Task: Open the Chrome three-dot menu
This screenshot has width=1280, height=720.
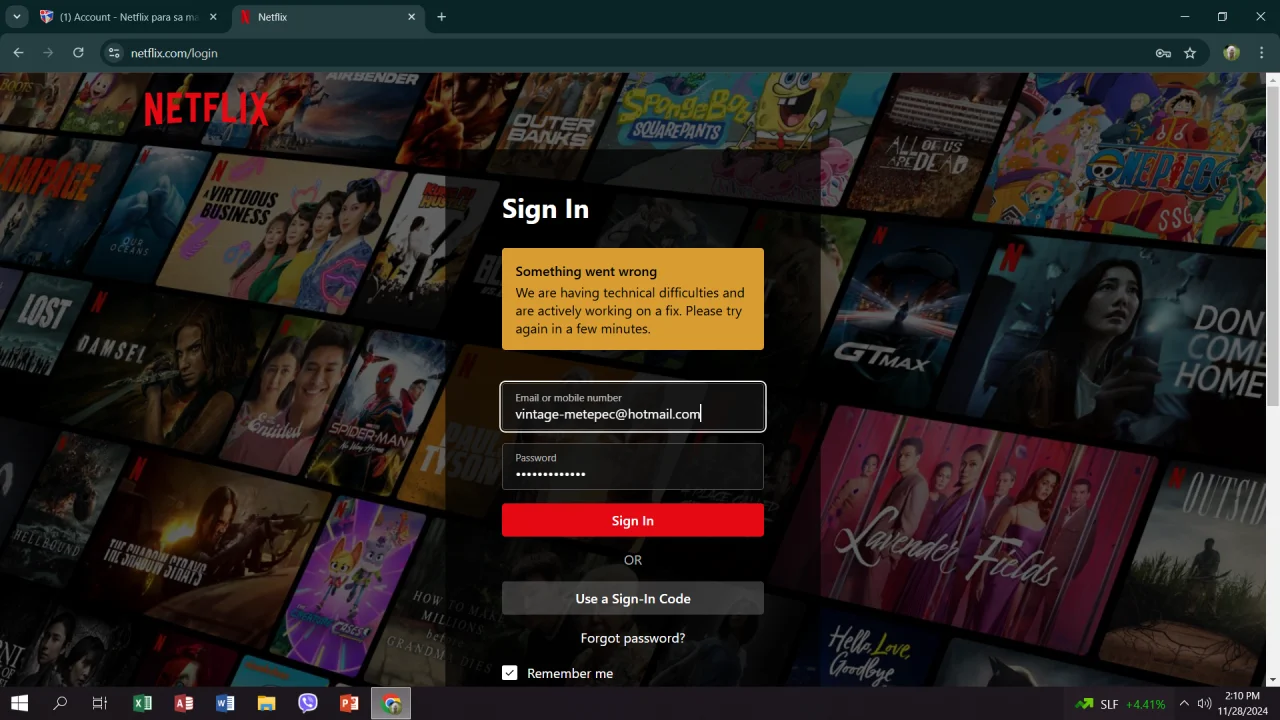Action: pyautogui.click(x=1262, y=53)
